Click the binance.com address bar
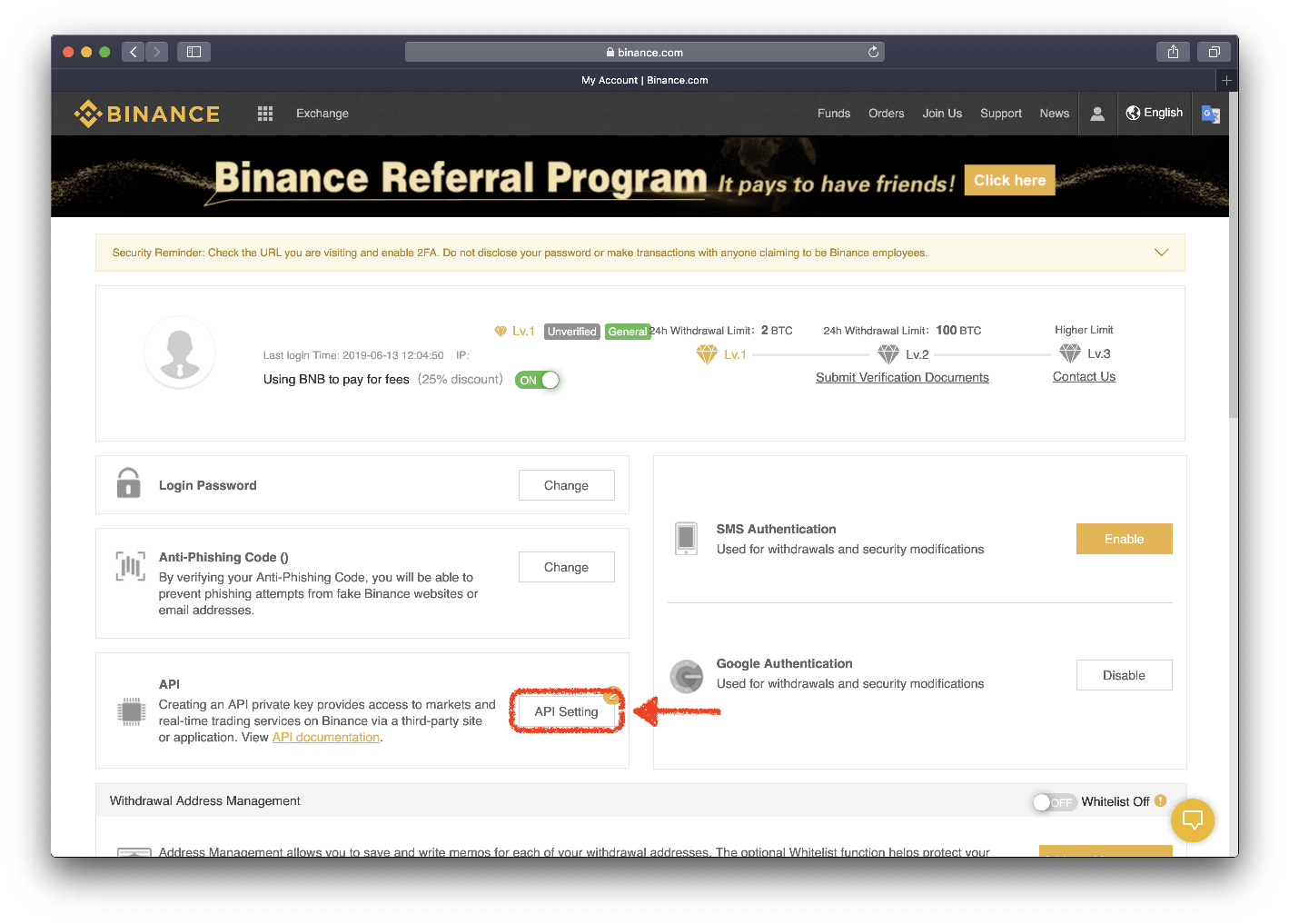 coord(645,52)
